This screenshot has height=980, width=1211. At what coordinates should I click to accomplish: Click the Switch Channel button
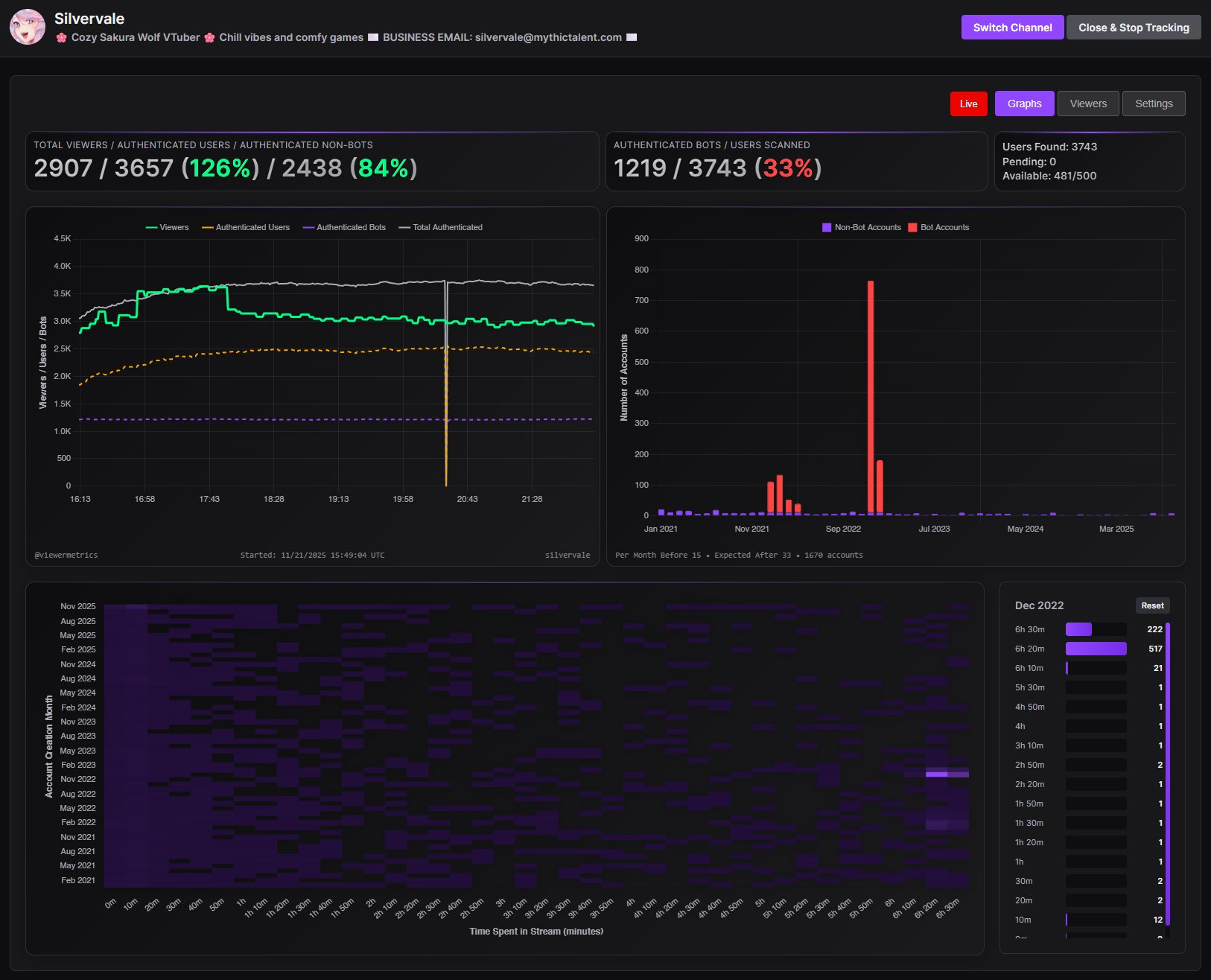tap(1012, 28)
